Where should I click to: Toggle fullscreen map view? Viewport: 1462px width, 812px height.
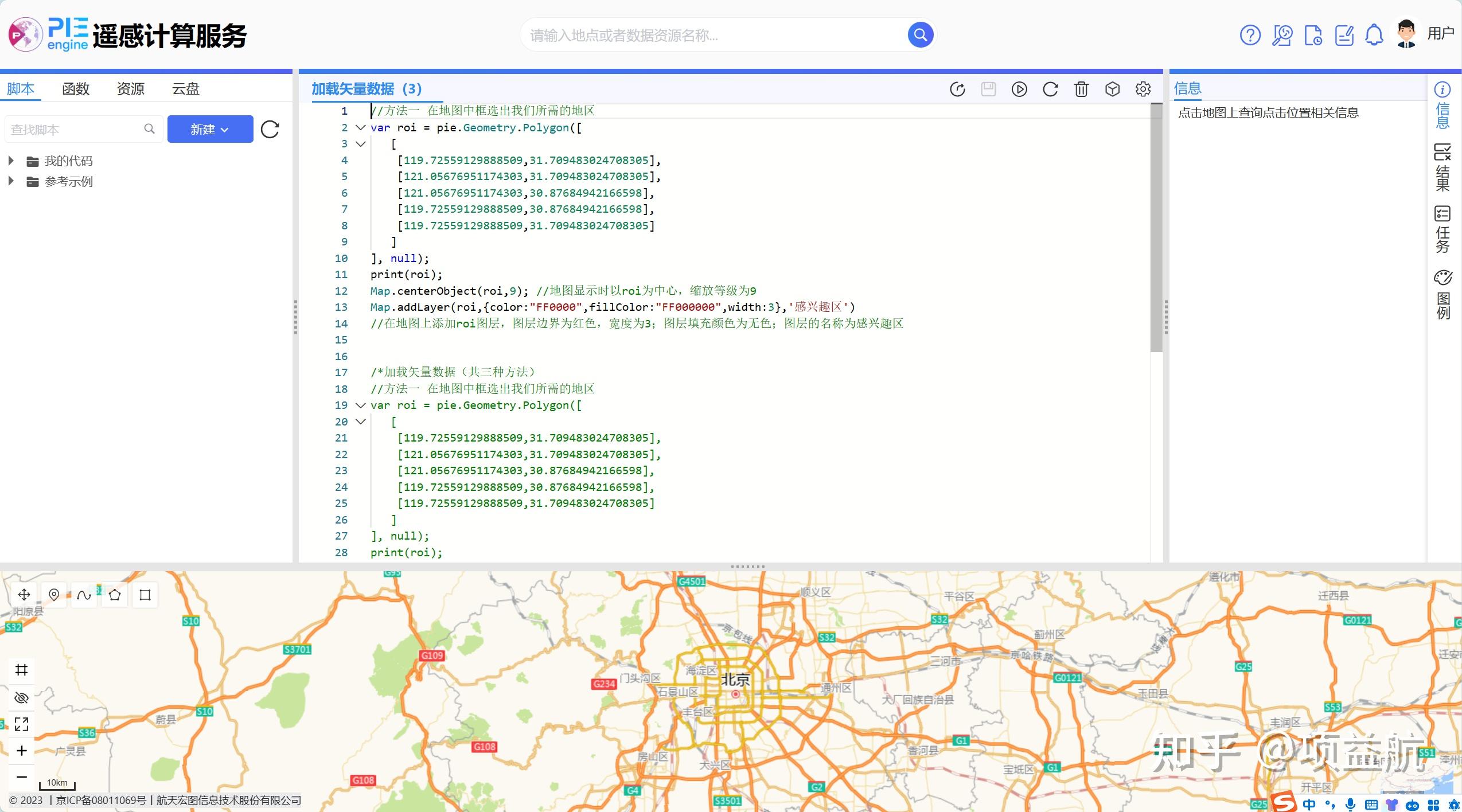click(22, 724)
